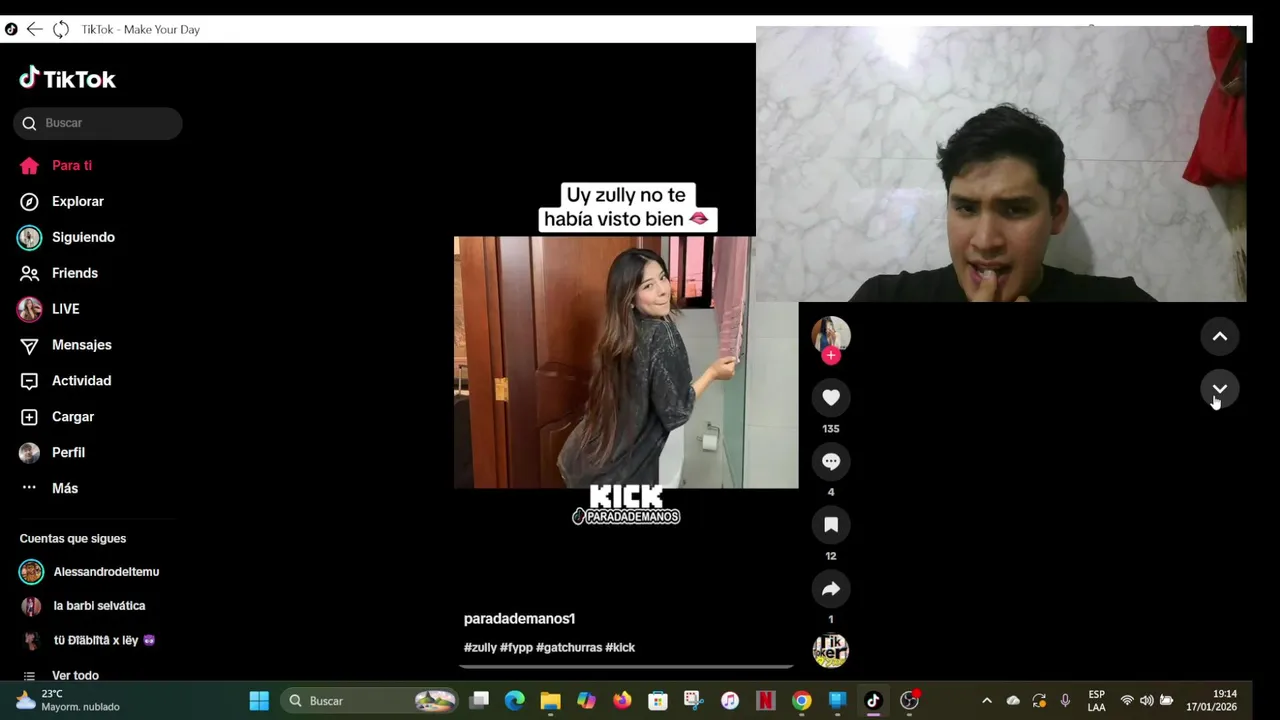Expand the Más options menu
Screen dimensions: 1280x720
(x=65, y=489)
